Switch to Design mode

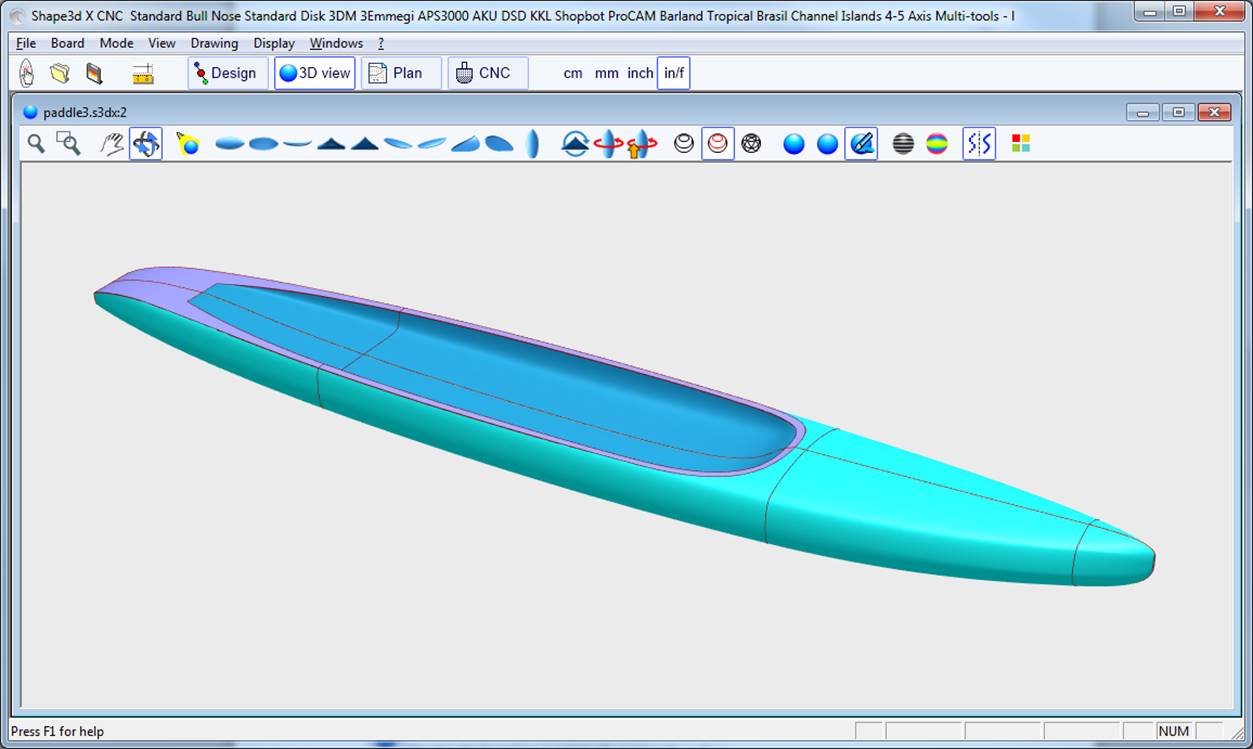[x=226, y=73]
